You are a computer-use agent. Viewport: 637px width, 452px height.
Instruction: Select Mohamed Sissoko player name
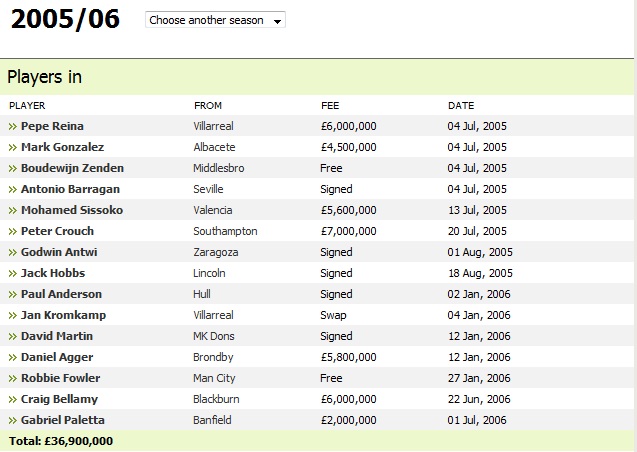(x=72, y=210)
